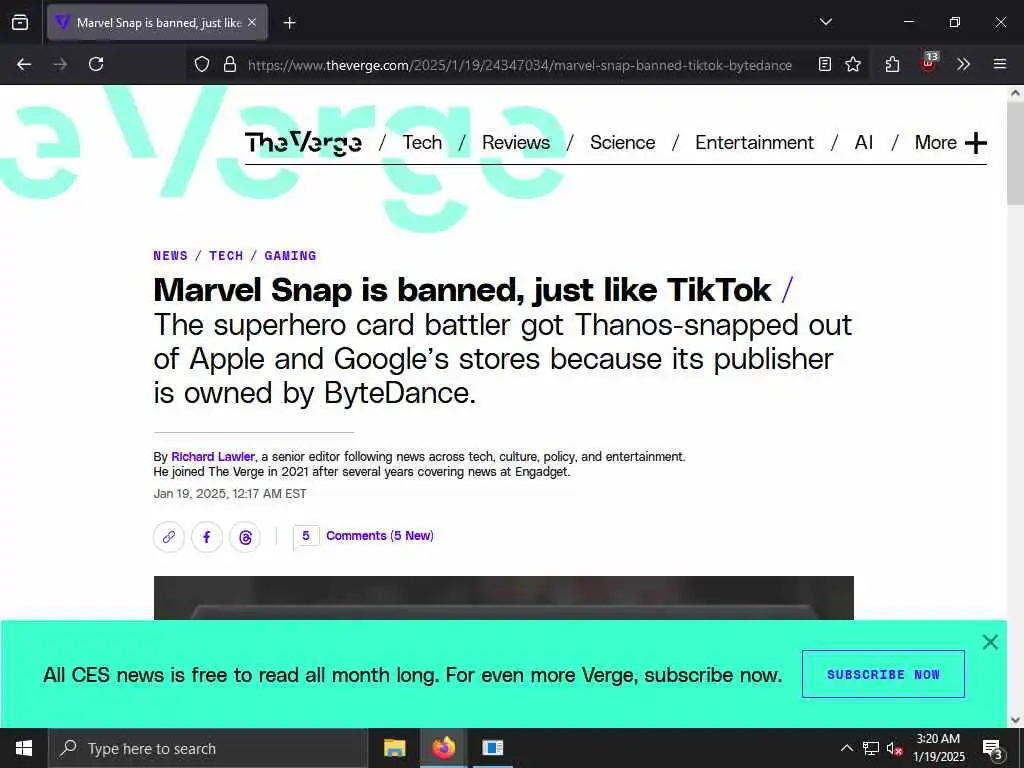Reload the current page

click(x=96, y=64)
